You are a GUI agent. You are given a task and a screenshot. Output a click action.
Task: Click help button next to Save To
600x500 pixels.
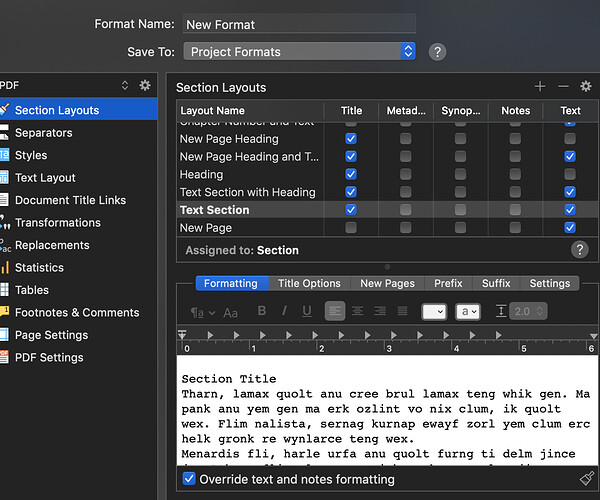[x=437, y=52]
